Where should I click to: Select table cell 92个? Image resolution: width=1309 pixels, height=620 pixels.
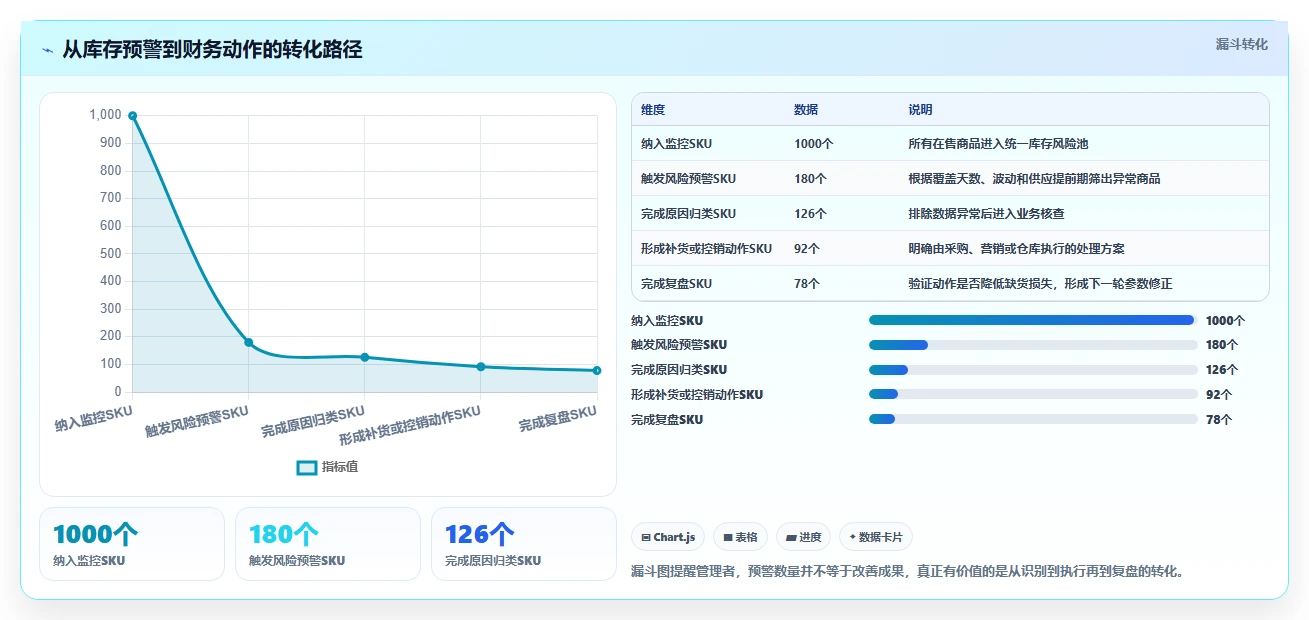click(x=808, y=249)
